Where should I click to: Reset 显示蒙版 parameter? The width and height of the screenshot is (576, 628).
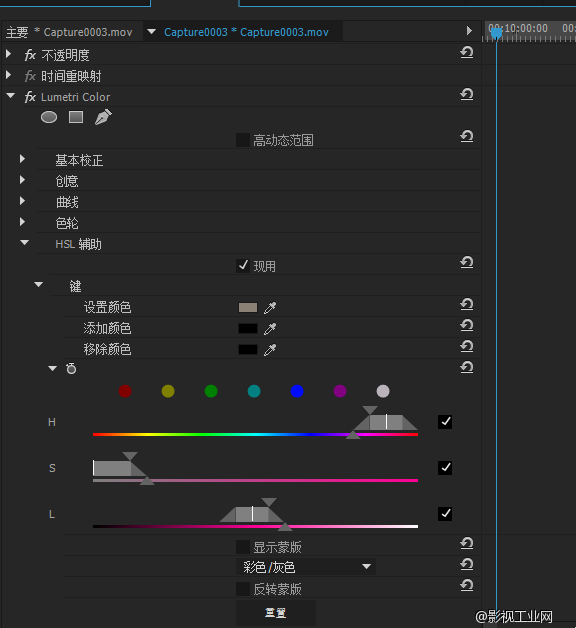pos(467,543)
